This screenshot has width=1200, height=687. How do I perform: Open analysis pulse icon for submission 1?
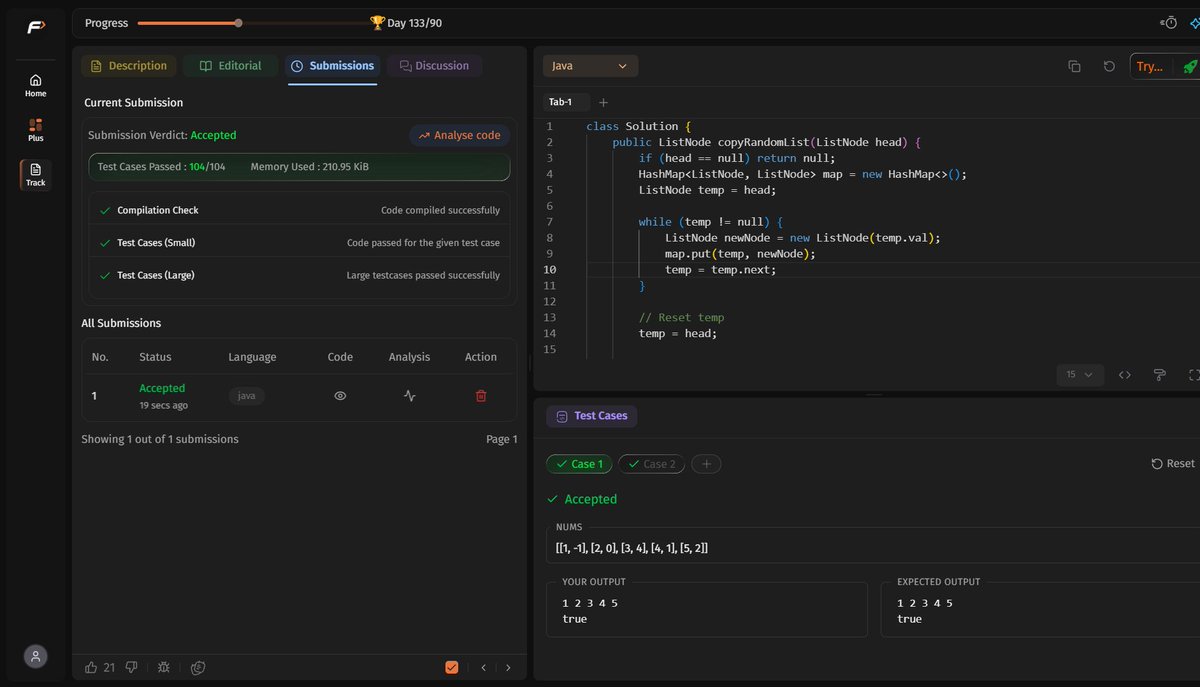(409, 396)
